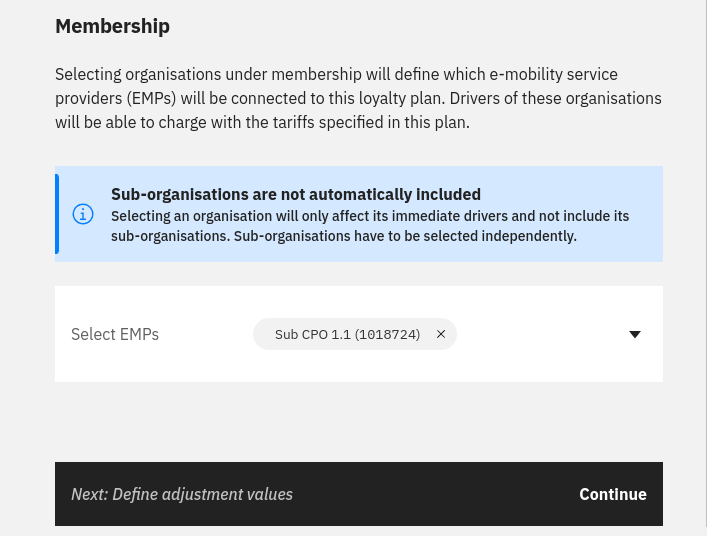Screen dimensions: 707x536
Task: Click the Select EMPs field label
Action: coord(115,334)
